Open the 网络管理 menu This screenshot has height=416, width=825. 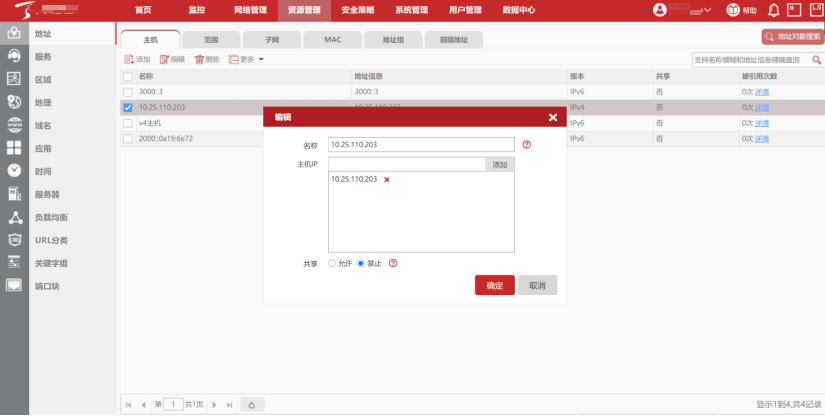tap(250, 10)
